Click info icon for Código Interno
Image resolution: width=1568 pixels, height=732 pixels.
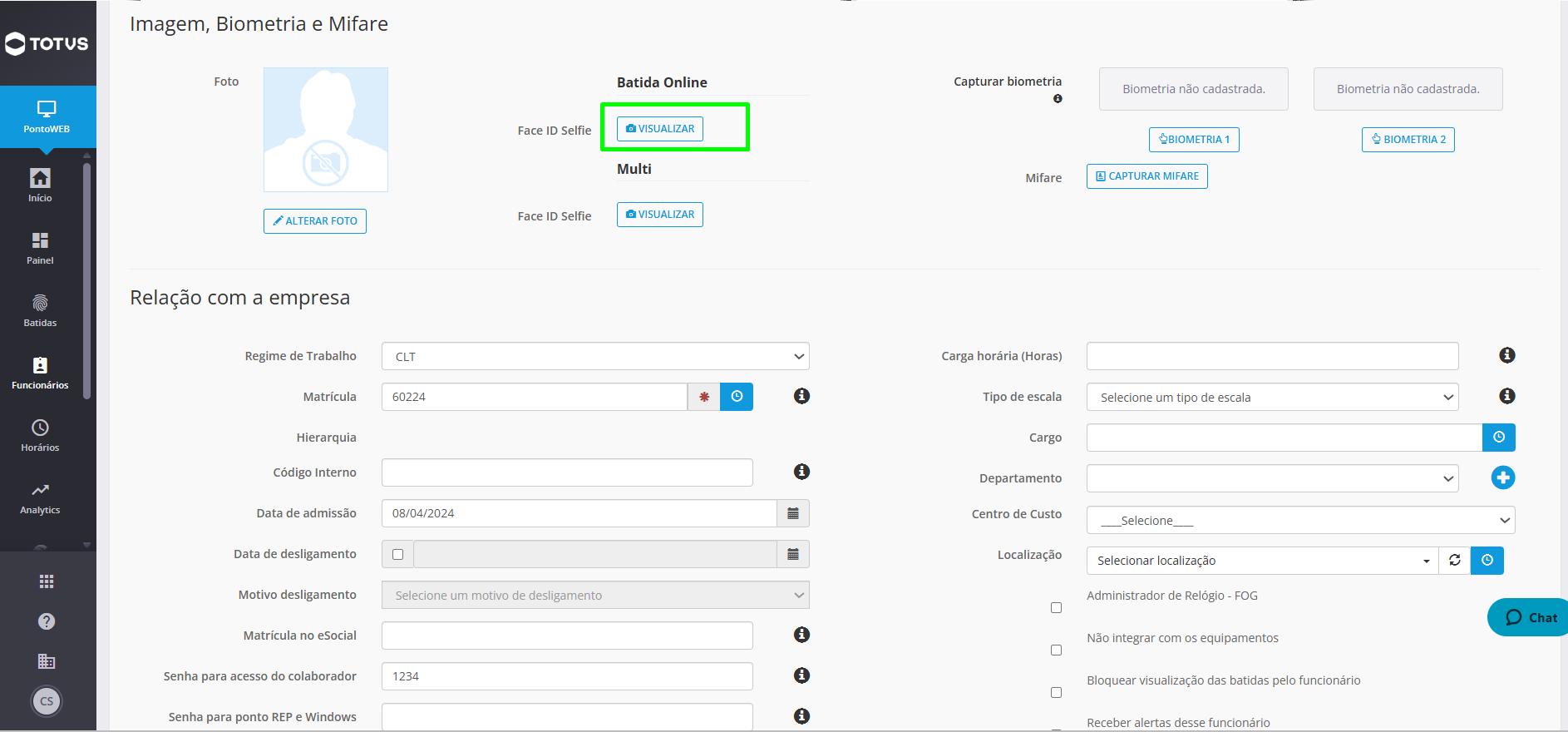pyautogui.click(x=801, y=472)
